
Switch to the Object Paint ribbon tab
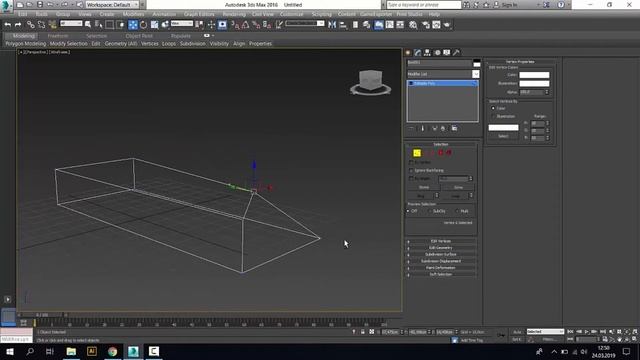point(139,36)
